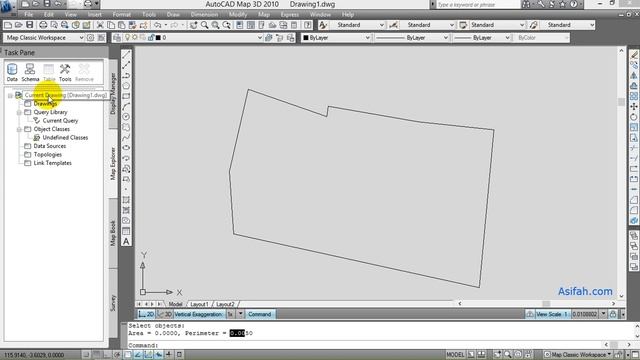
Task: Click the Plot (print) icon in the Standard toolbar
Action: [x=43, y=25]
